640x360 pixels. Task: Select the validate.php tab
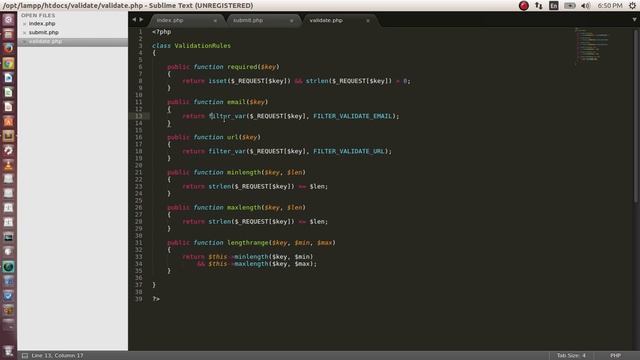pyautogui.click(x=339, y=20)
